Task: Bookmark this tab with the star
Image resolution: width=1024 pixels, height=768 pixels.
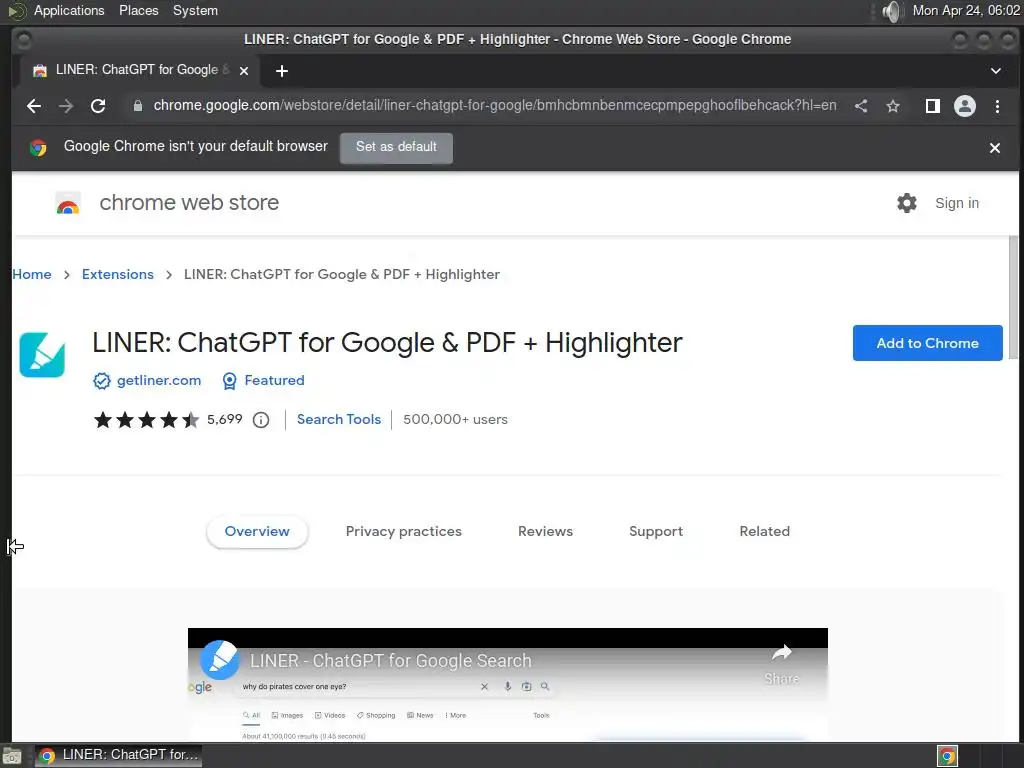Action: point(893,106)
